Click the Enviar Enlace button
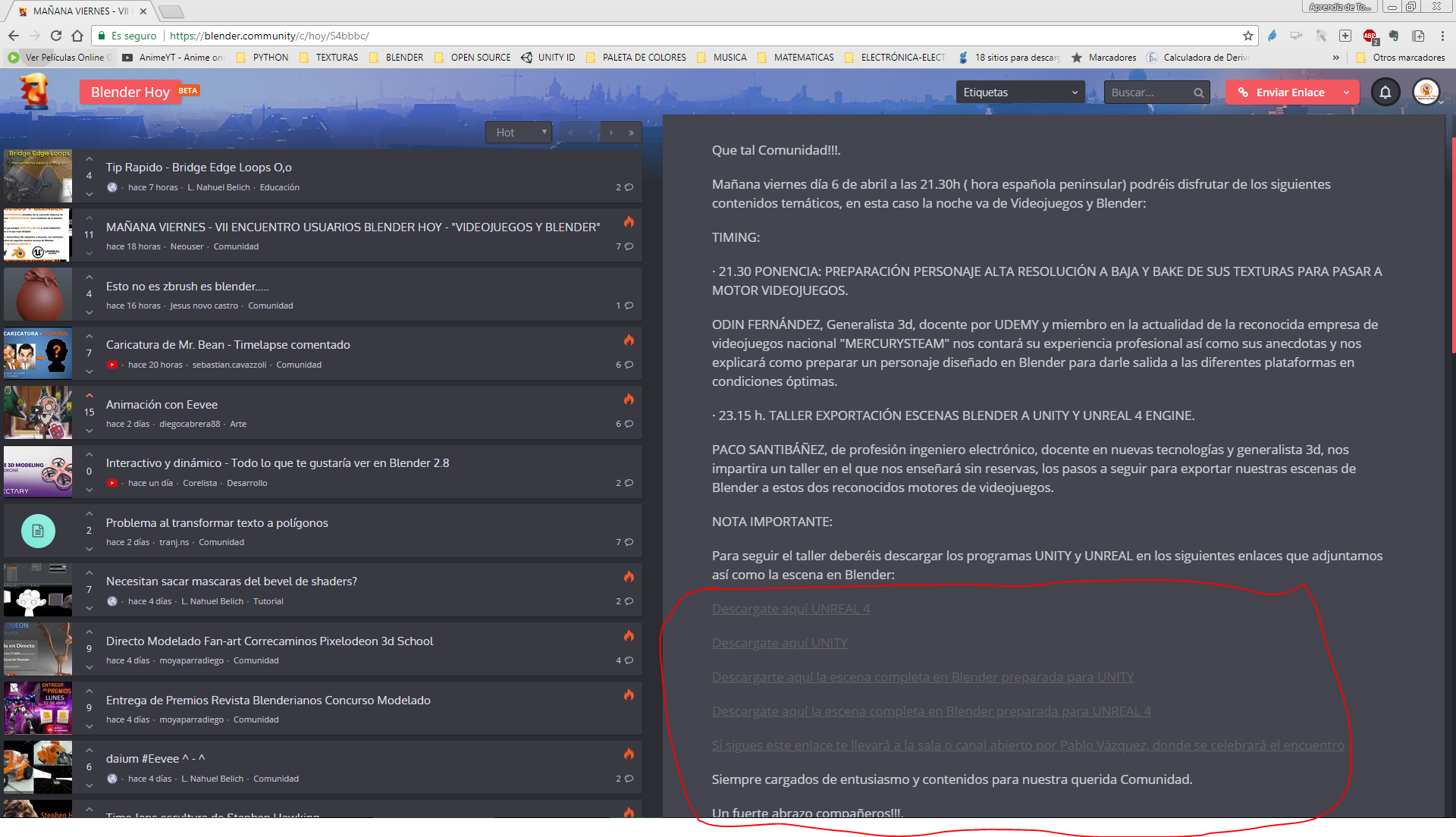 tap(1281, 92)
